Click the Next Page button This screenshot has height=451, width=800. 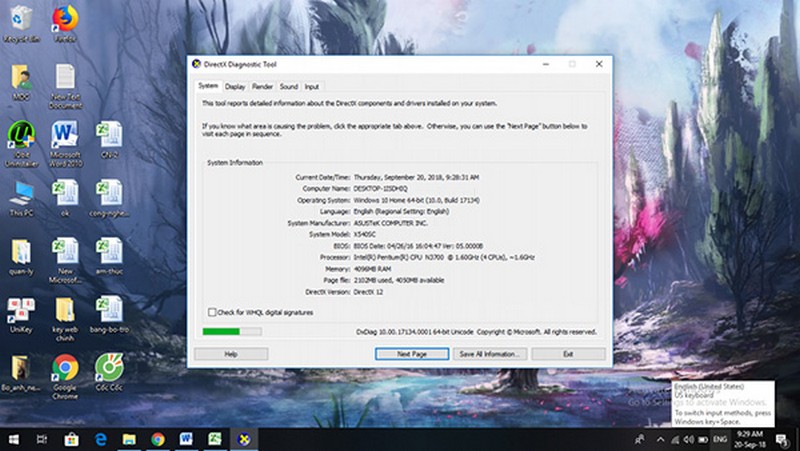pyautogui.click(x=411, y=354)
